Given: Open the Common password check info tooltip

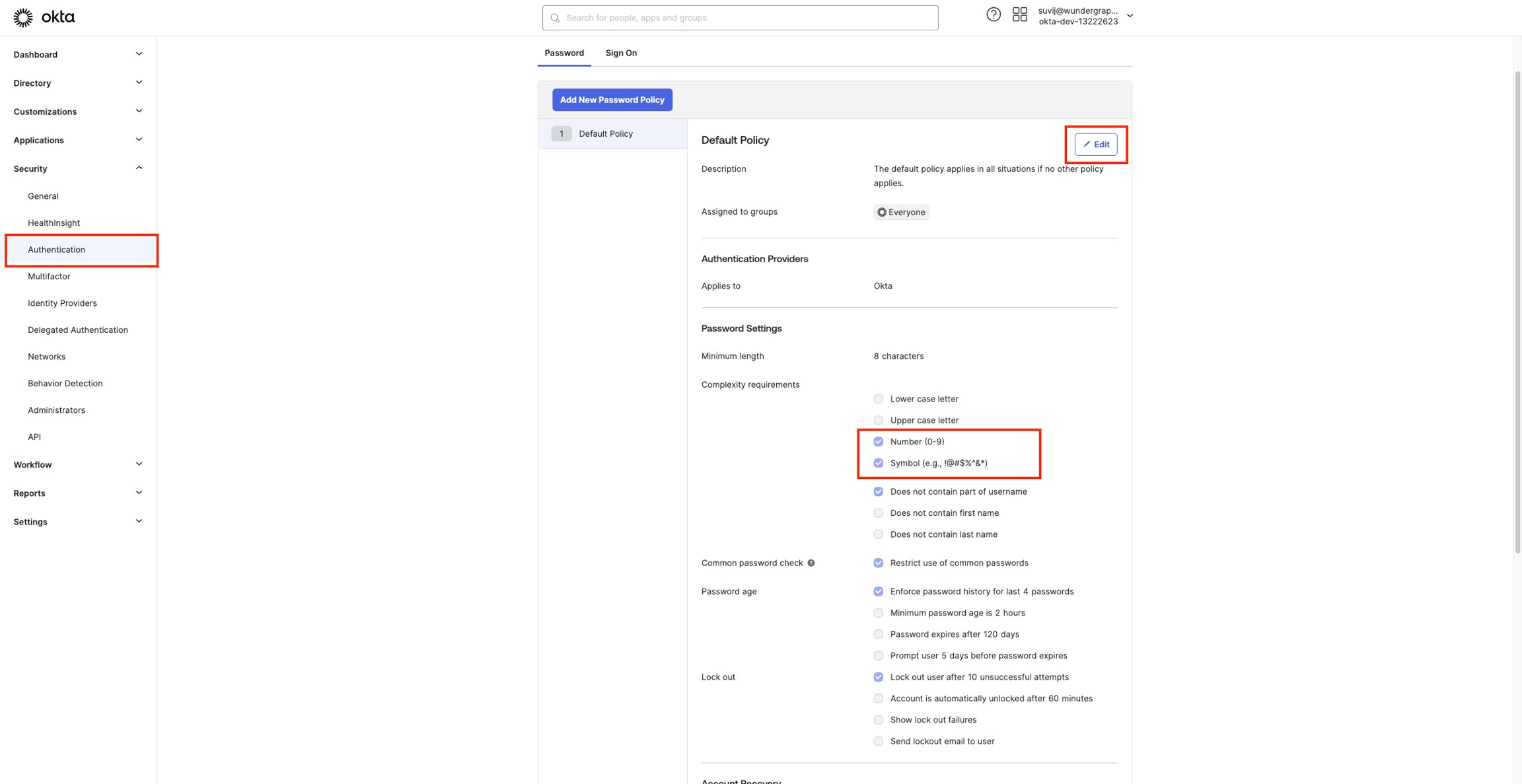Looking at the screenshot, I should click(x=811, y=563).
